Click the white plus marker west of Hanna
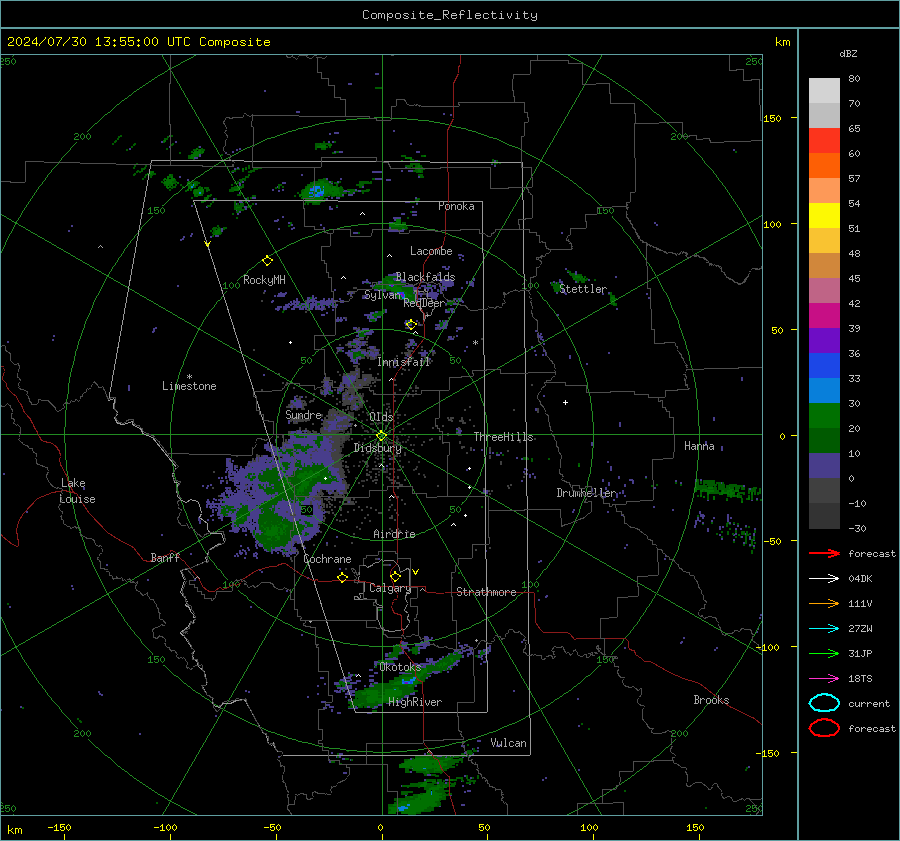The image size is (900, 841). click(565, 402)
